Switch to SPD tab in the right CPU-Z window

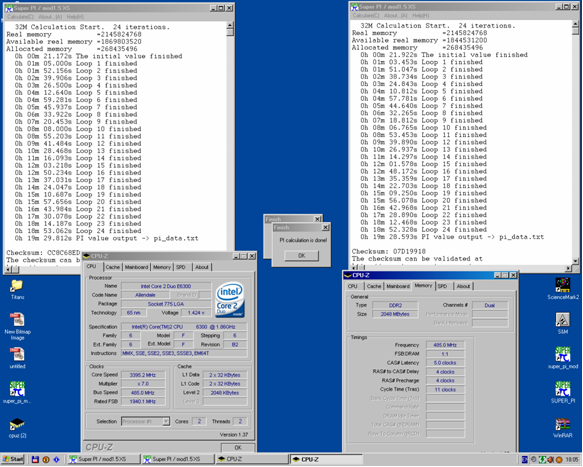[x=442, y=286]
